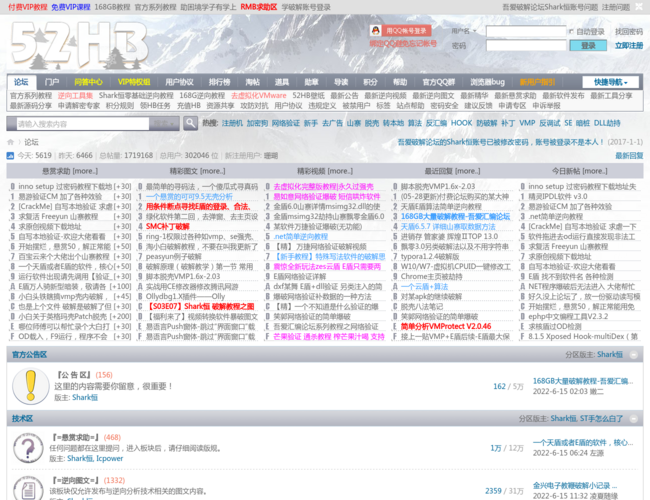
Task: Open the 公告区 exclamation mark forum icon
Action: tap(29, 384)
